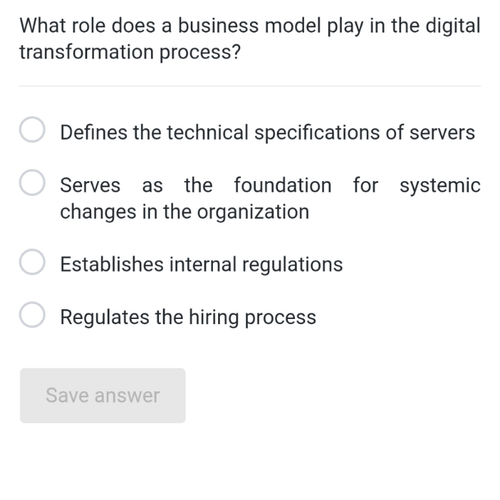500x500 pixels.
Task: Select the radio button for 'Defines the technical specifications of servers'
Action: 32,129
